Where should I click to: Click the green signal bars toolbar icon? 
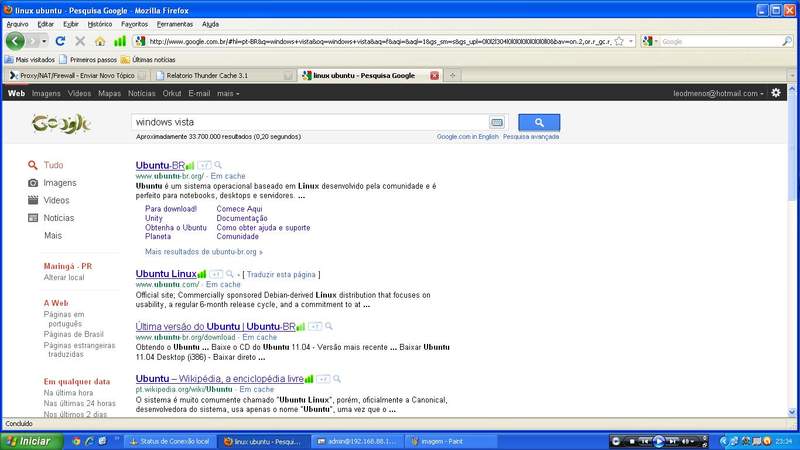pos(119,41)
